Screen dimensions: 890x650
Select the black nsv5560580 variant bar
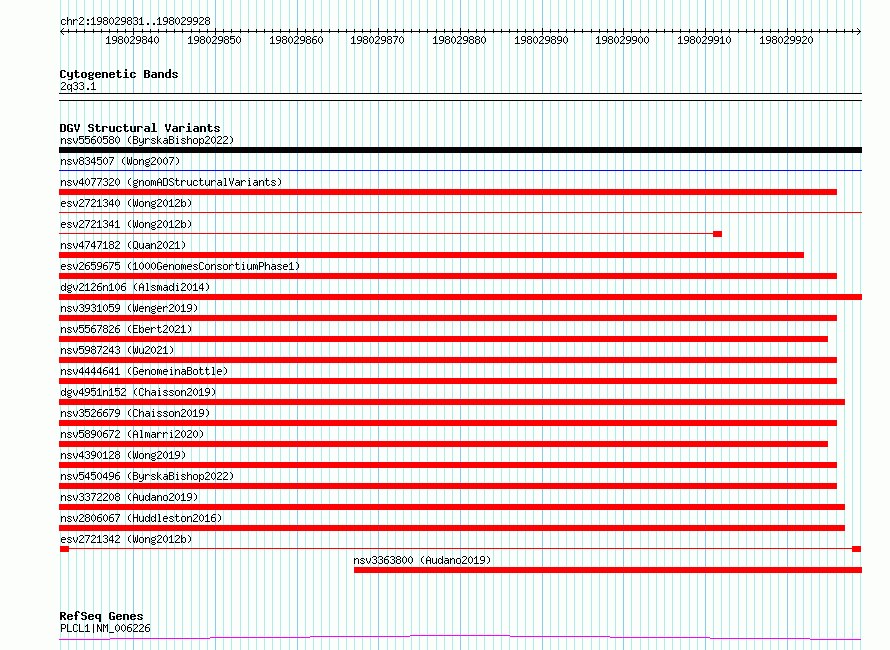460,150
